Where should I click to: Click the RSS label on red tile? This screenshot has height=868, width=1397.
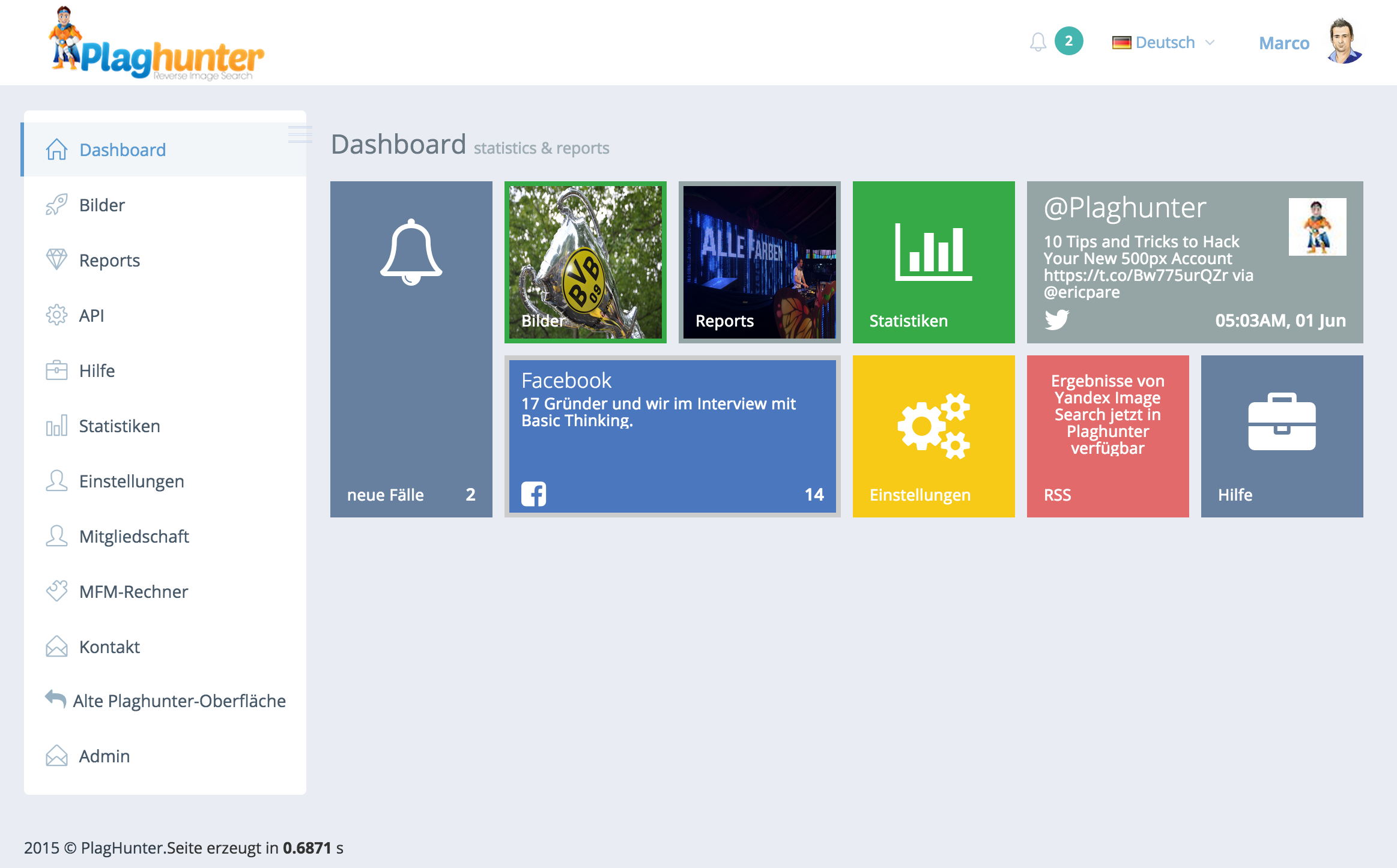[1058, 495]
